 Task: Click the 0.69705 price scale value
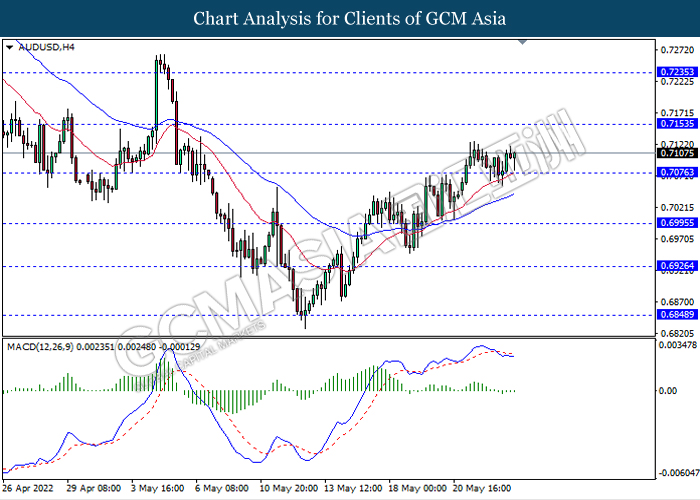point(677,239)
